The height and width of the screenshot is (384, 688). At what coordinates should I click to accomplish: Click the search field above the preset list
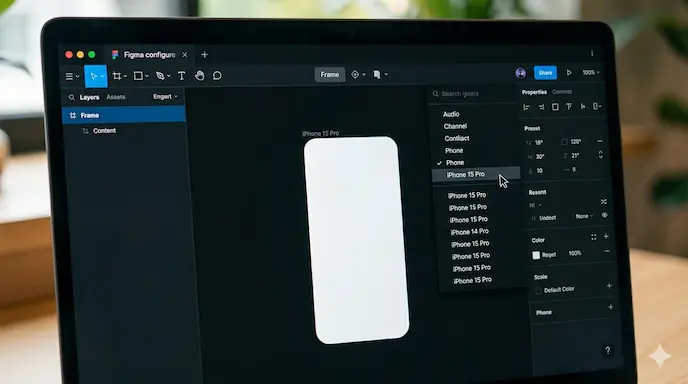click(x=472, y=94)
